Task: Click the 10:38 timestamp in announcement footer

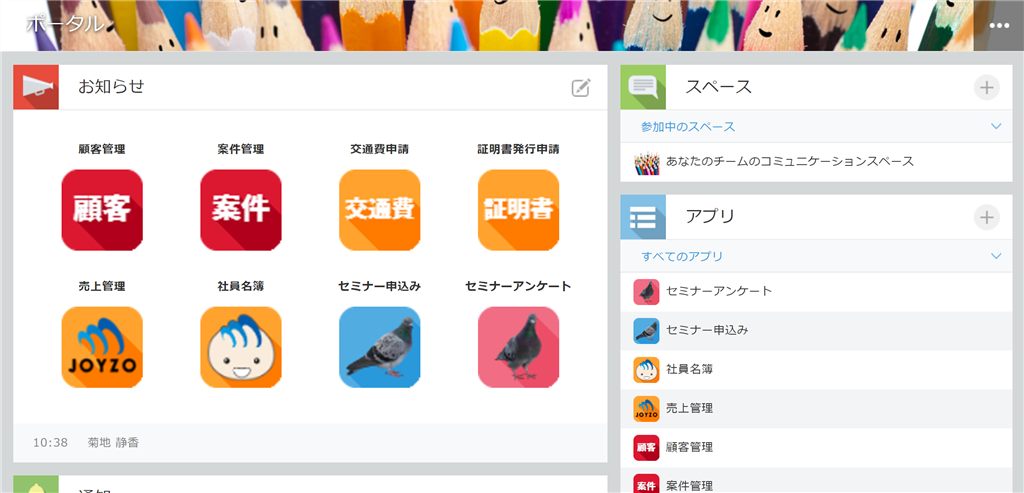Action: coord(50,443)
